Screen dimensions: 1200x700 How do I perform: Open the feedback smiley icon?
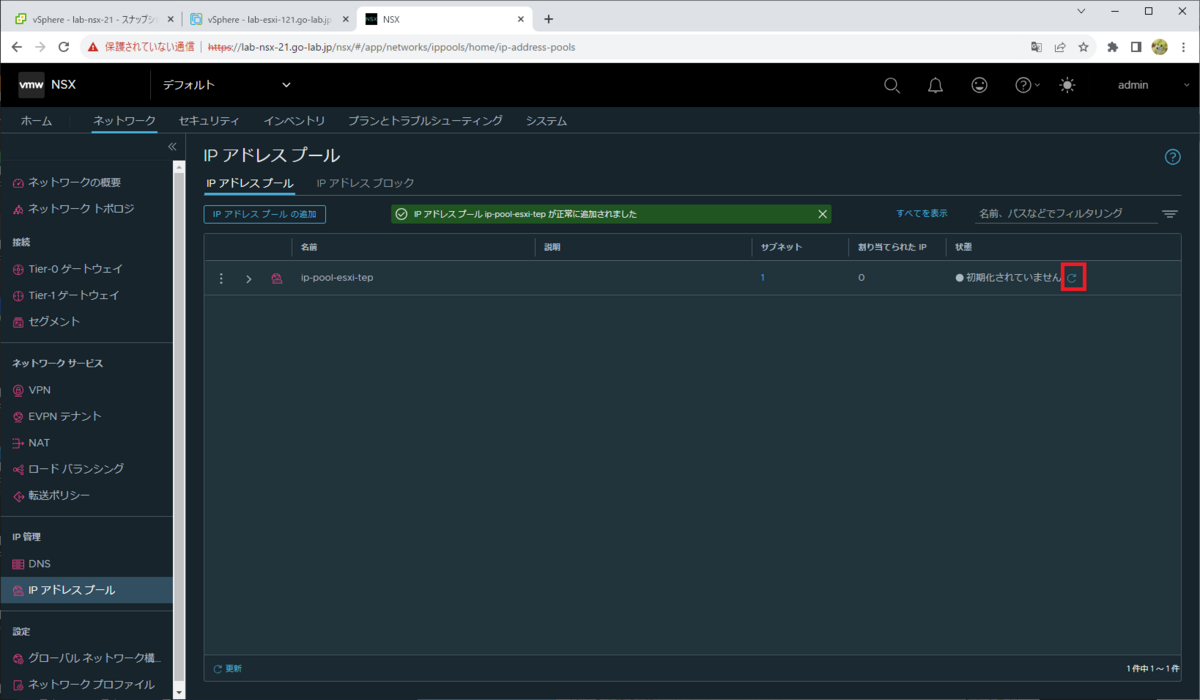coord(979,85)
